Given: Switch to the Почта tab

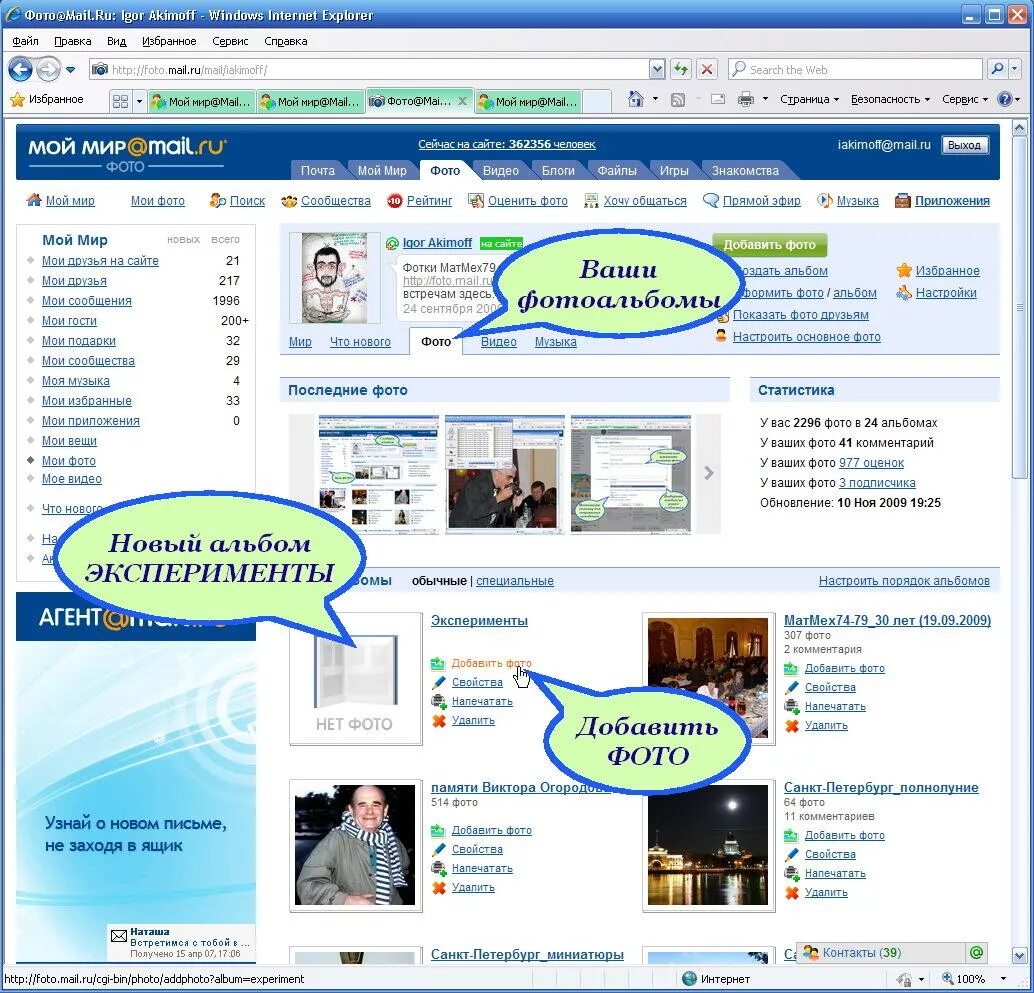Looking at the screenshot, I should pyautogui.click(x=318, y=171).
